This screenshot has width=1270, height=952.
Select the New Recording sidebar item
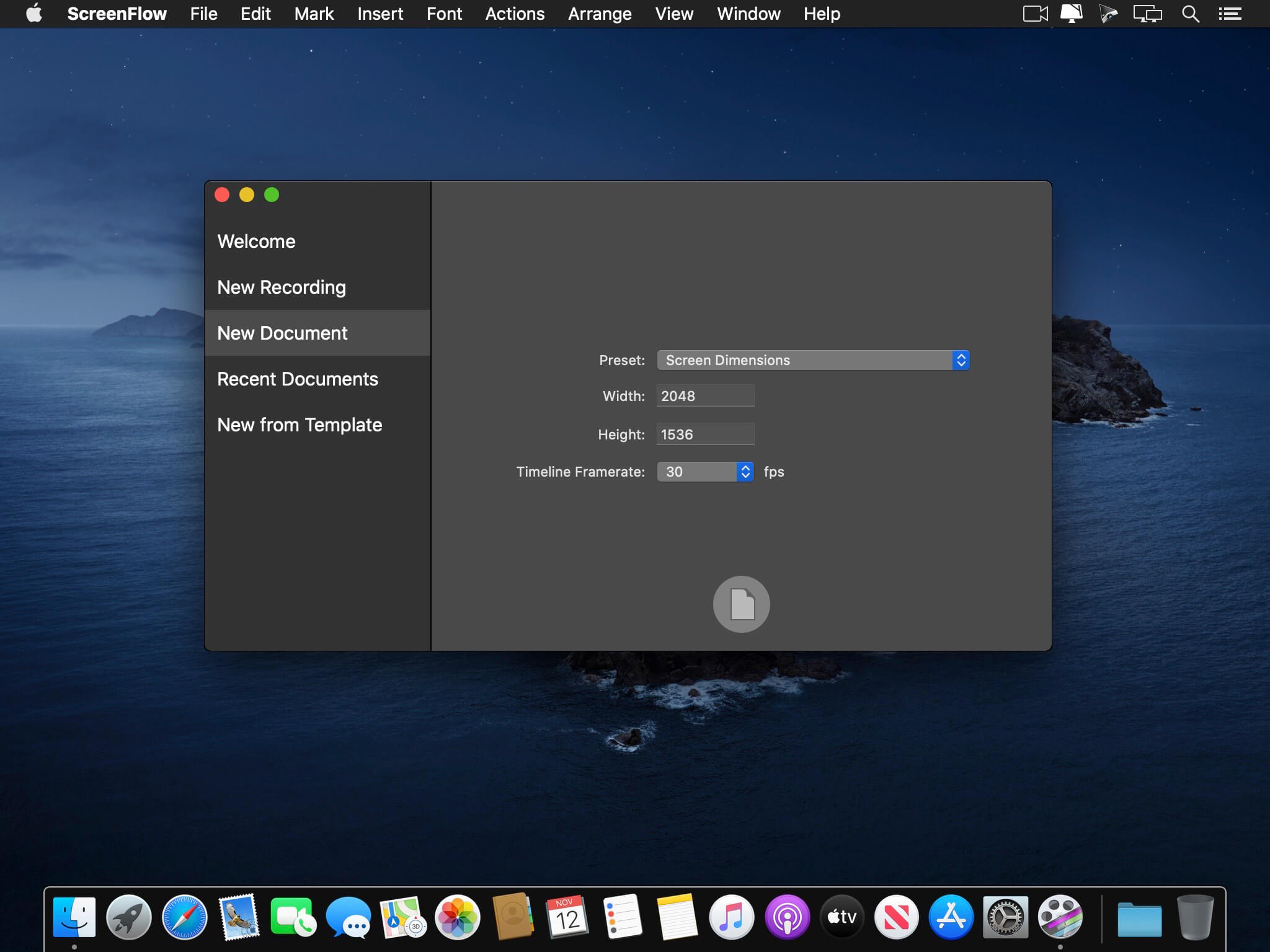282,287
